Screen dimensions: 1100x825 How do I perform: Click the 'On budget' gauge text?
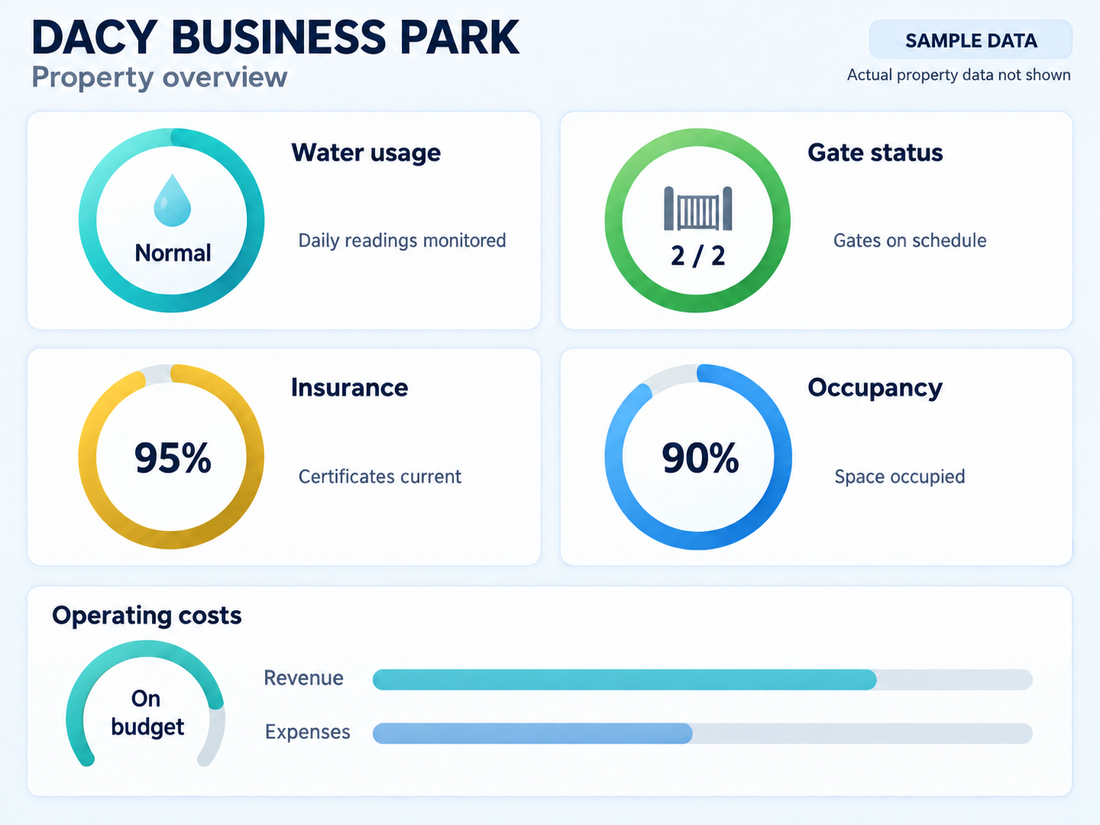(x=147, y=713)
